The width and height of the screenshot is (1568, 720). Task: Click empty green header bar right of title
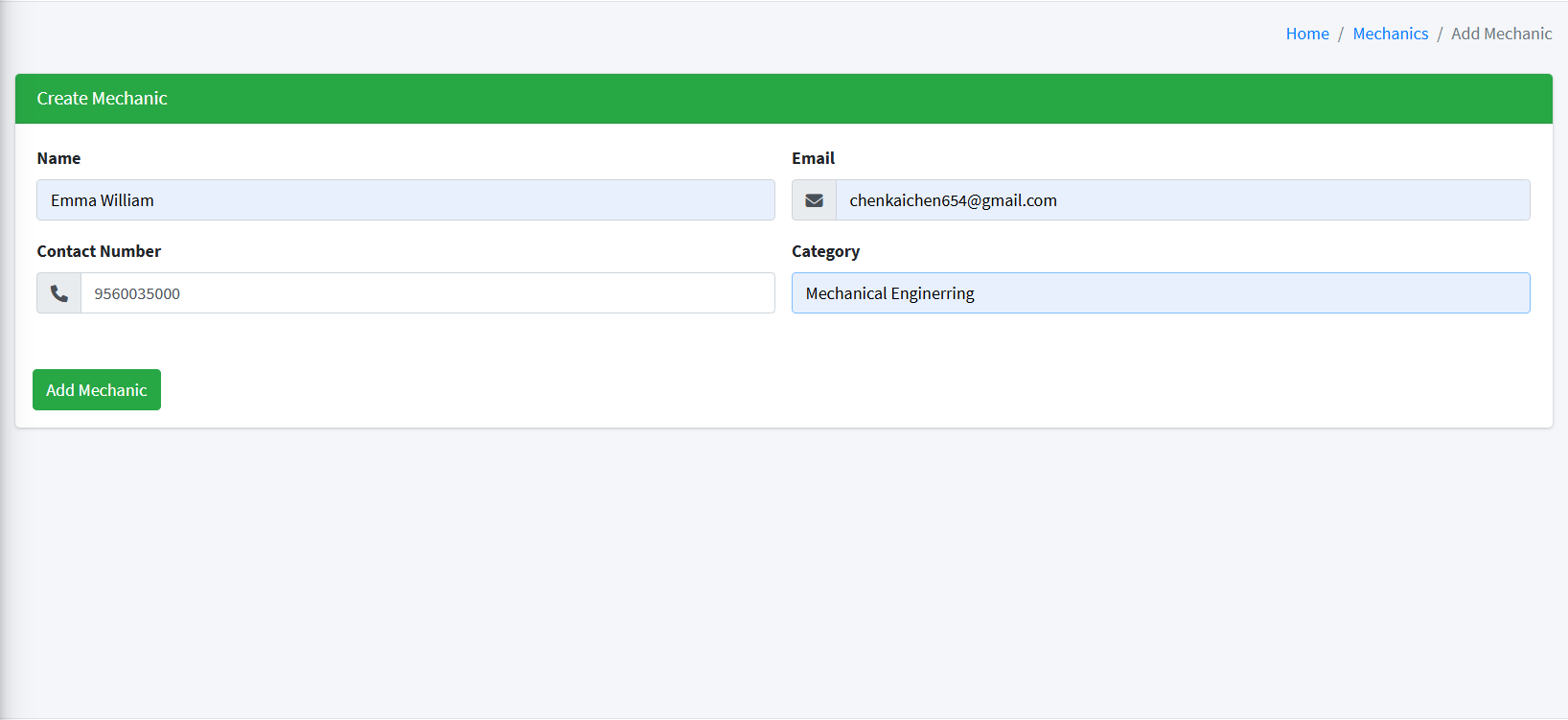863,99
